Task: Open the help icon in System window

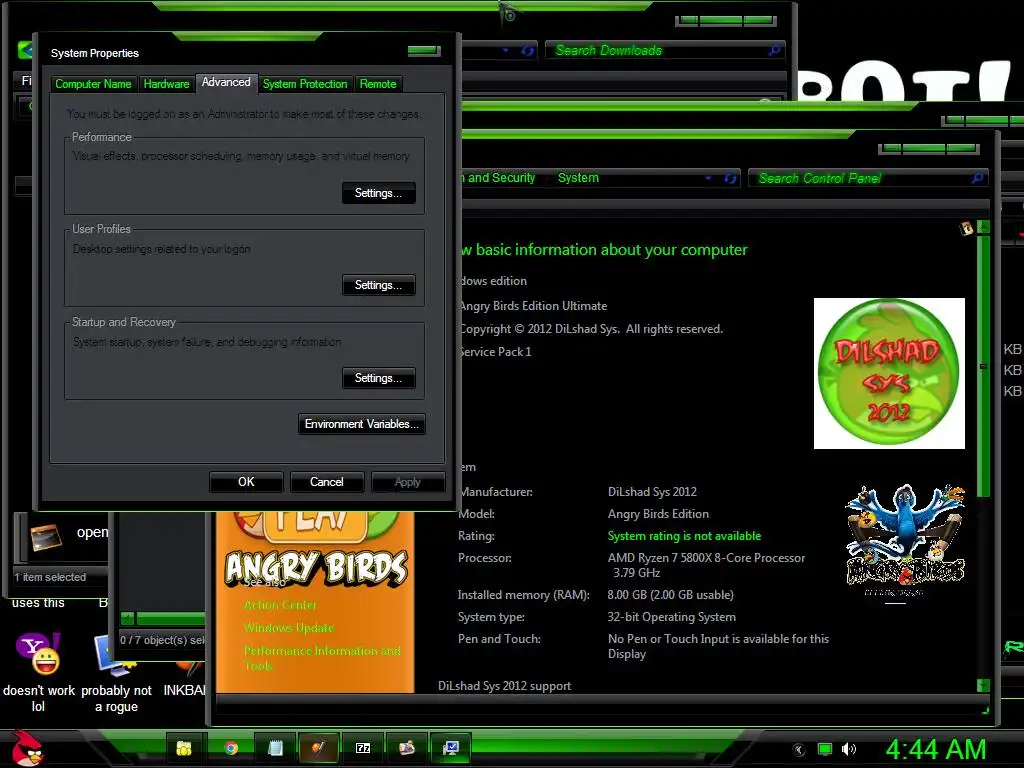Action: 967,228
